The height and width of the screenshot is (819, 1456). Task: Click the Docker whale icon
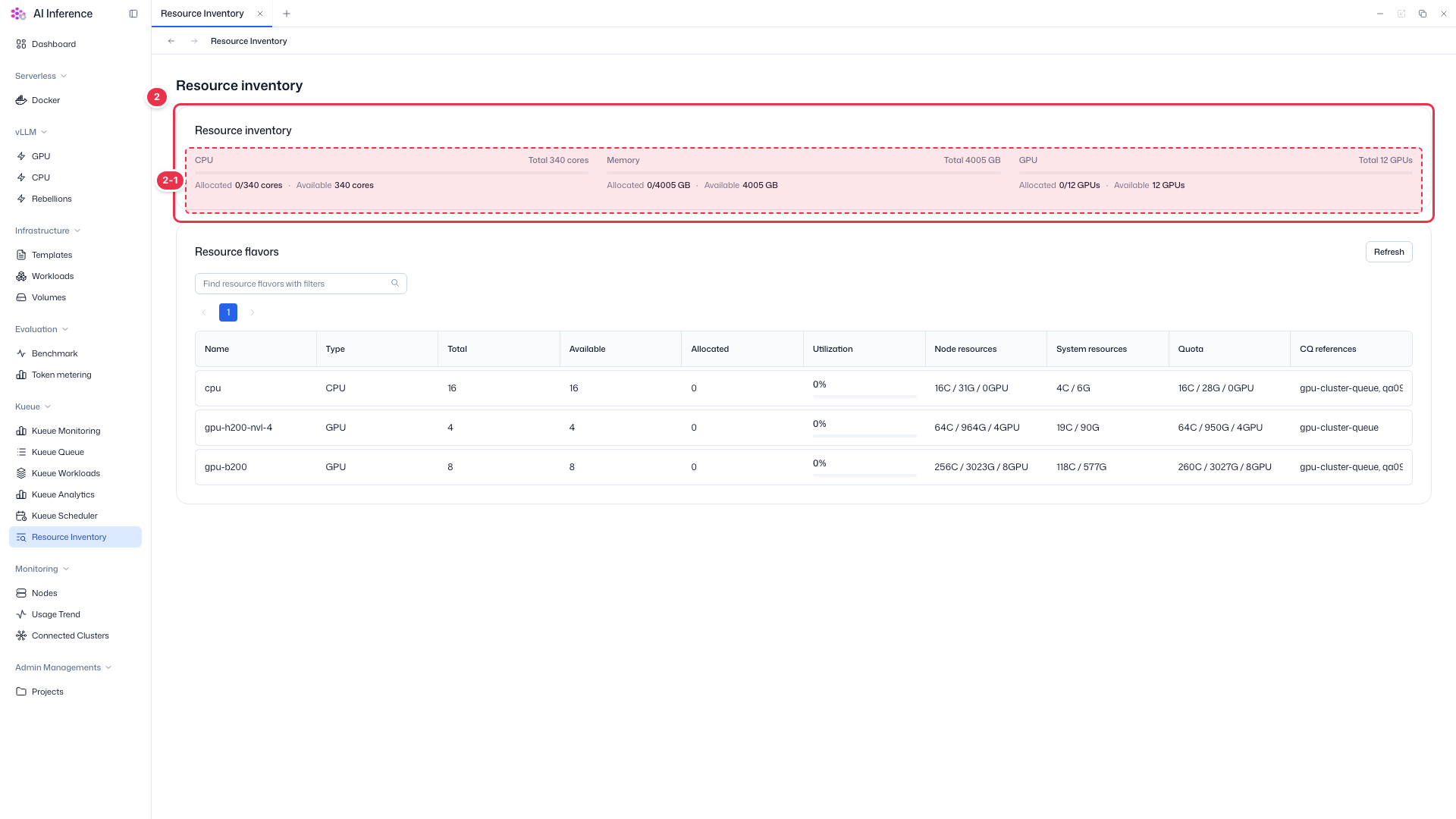pos(21,100)
